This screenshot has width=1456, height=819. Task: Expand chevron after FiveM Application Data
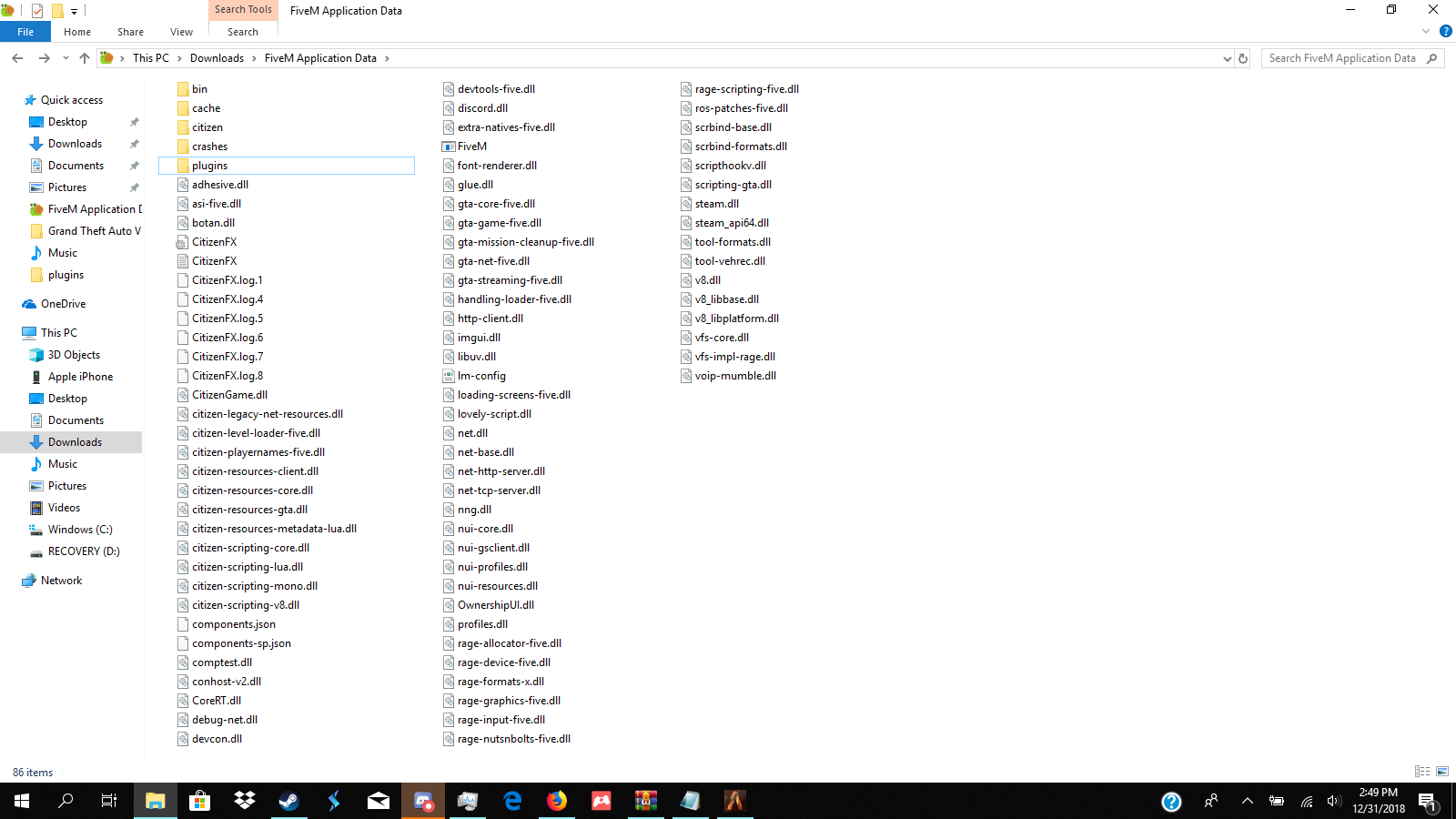pos(387,58)
